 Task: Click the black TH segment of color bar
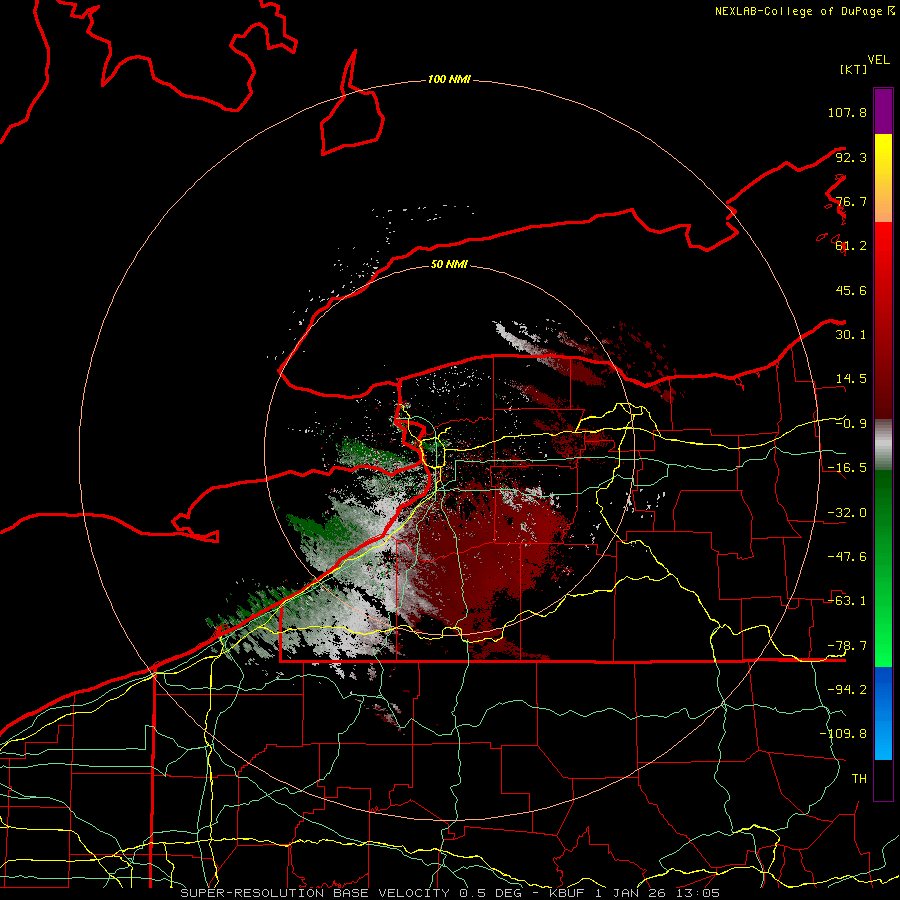[883, 779]
